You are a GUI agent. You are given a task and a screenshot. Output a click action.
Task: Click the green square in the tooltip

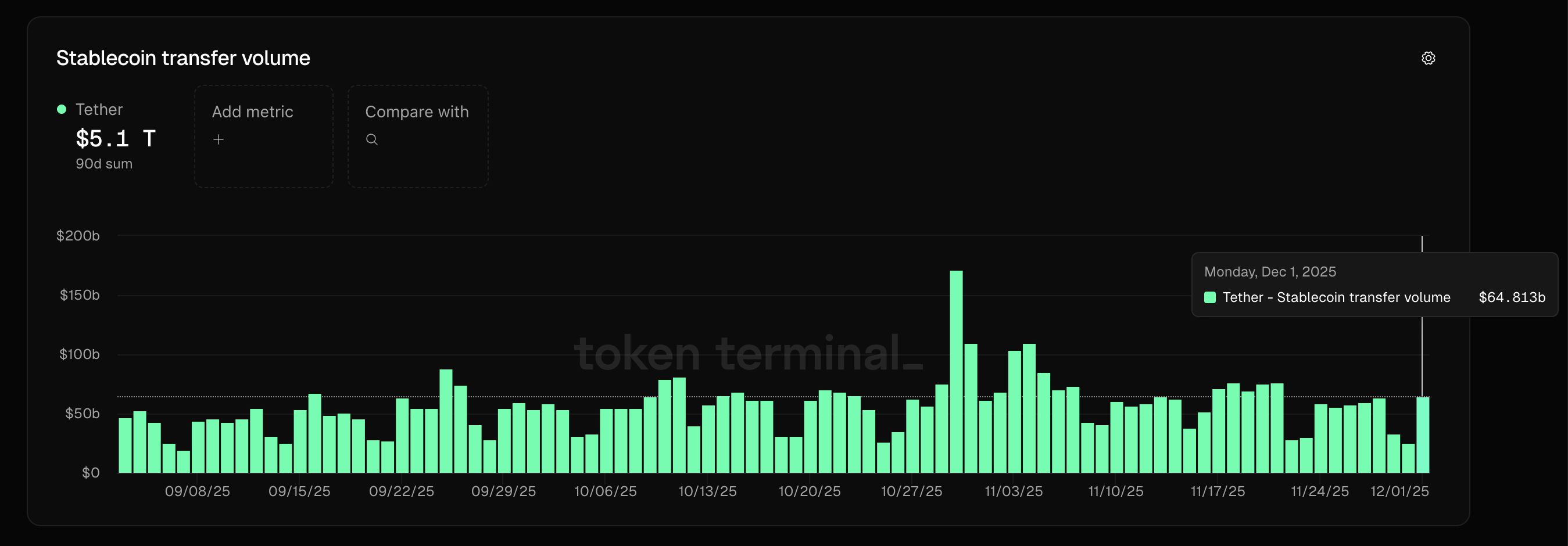click(1210, 297)
